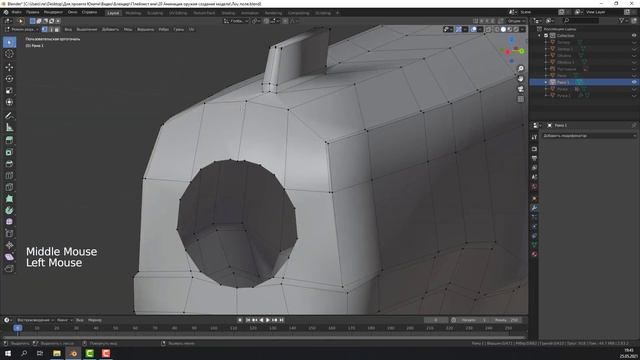
Task: Enable edge select mode
Action: pyautogui.click(x=51, y=29)
